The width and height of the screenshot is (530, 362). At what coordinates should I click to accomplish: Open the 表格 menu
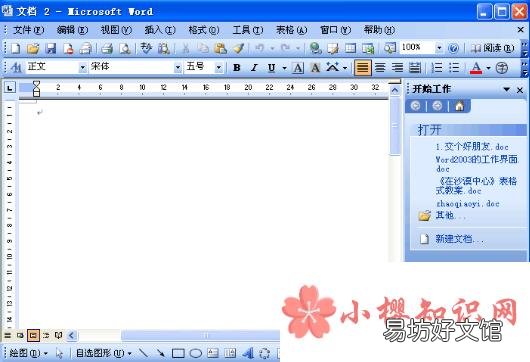[291, 30]
